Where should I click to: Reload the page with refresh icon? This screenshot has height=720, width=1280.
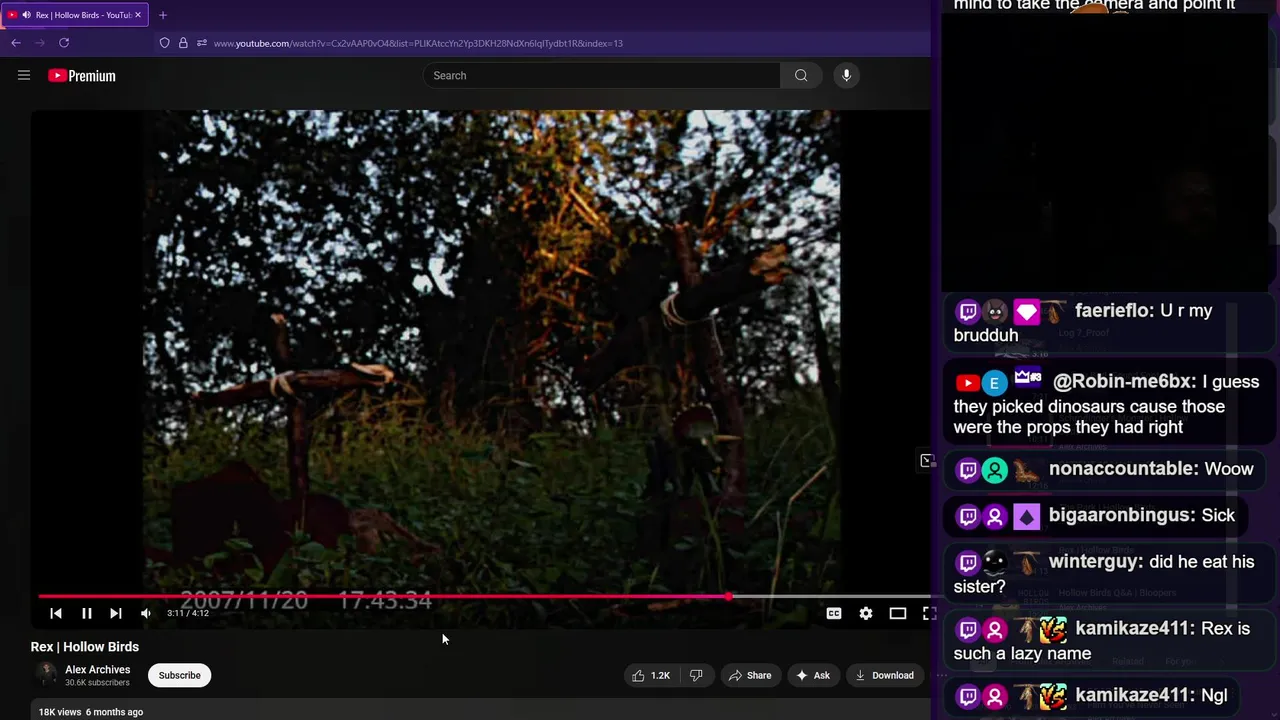pos(64,43)
